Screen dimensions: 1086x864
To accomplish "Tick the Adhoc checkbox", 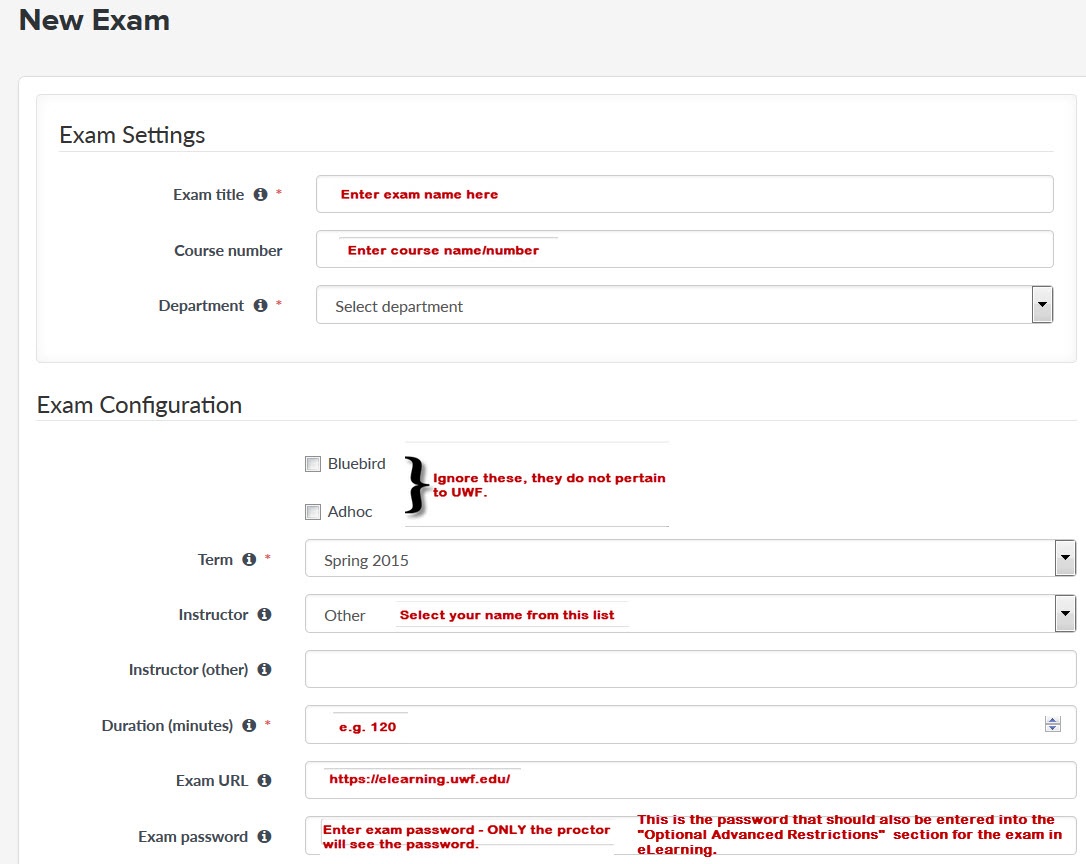I will coord(313,512).
